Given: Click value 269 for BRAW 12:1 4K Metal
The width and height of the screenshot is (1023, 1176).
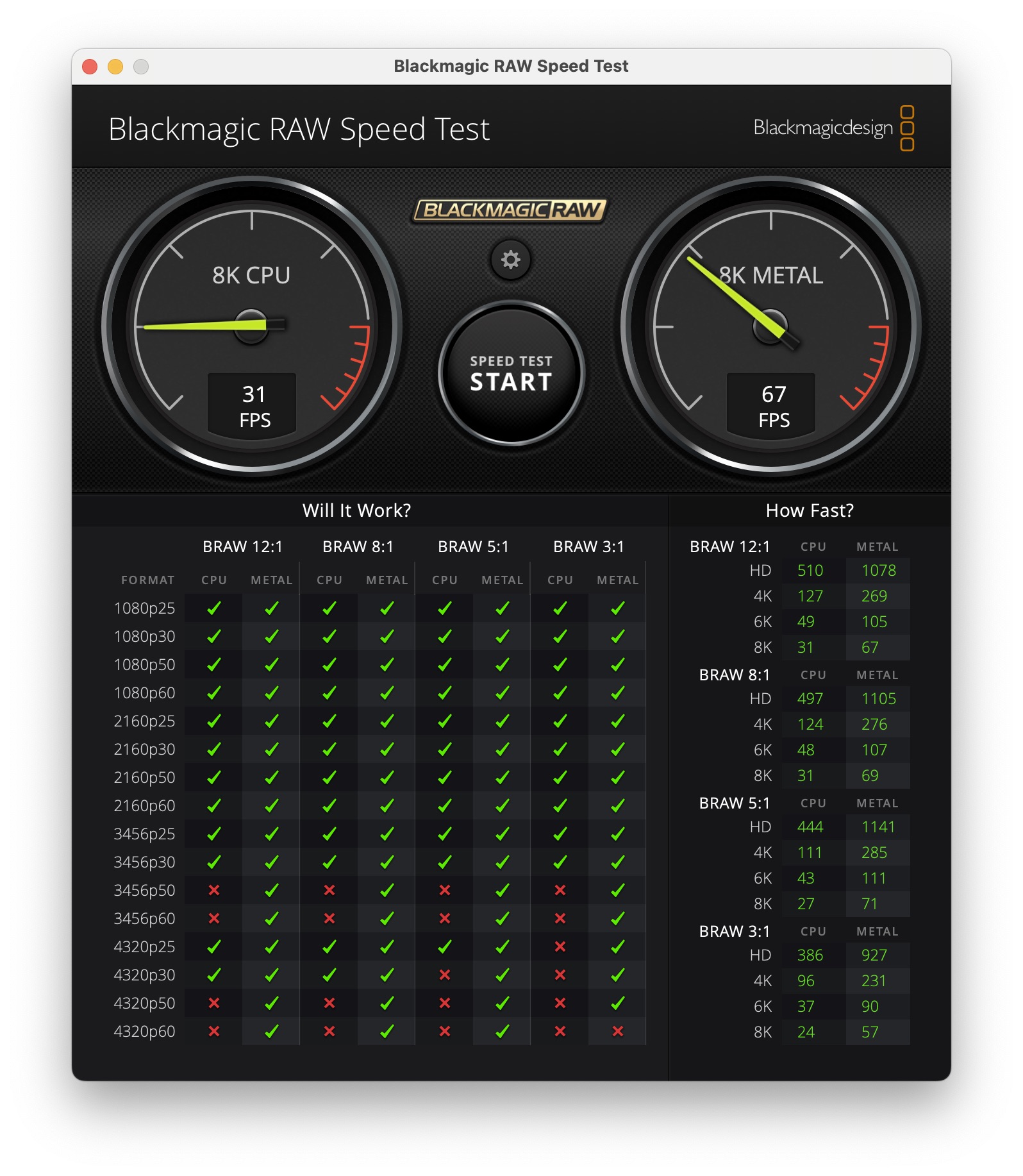Looking at the screenshot, I should (874, 596).
